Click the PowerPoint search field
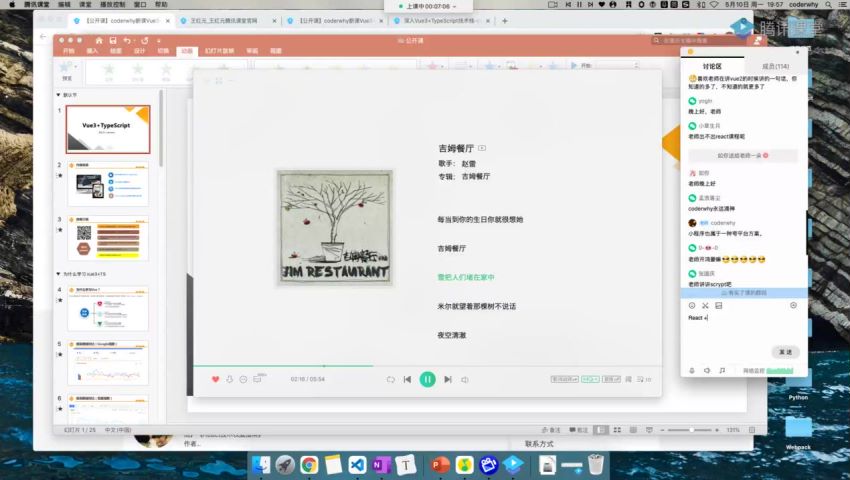This screenshot has width=850, height=480. pos(699,41)
